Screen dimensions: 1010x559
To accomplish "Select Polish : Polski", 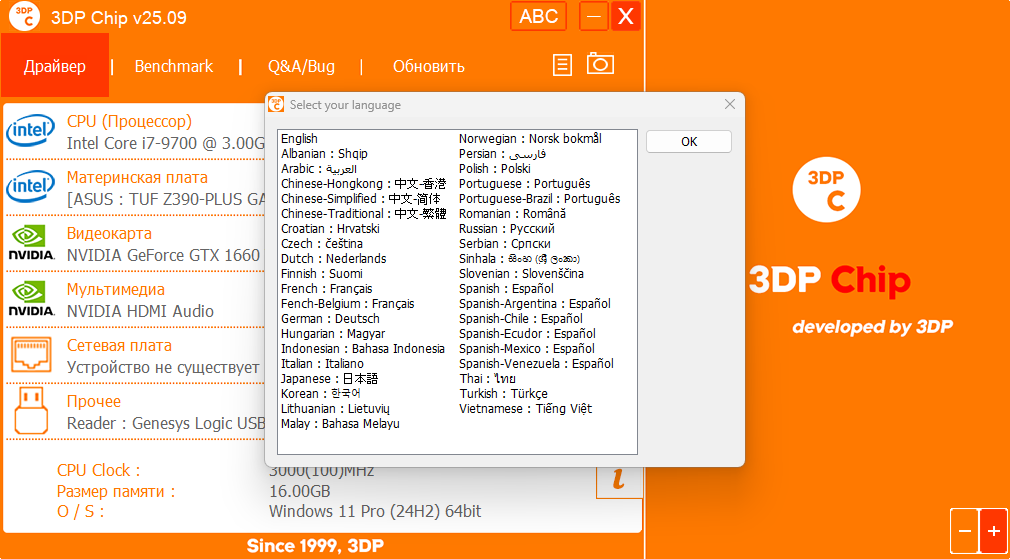I will coord(495,169).
